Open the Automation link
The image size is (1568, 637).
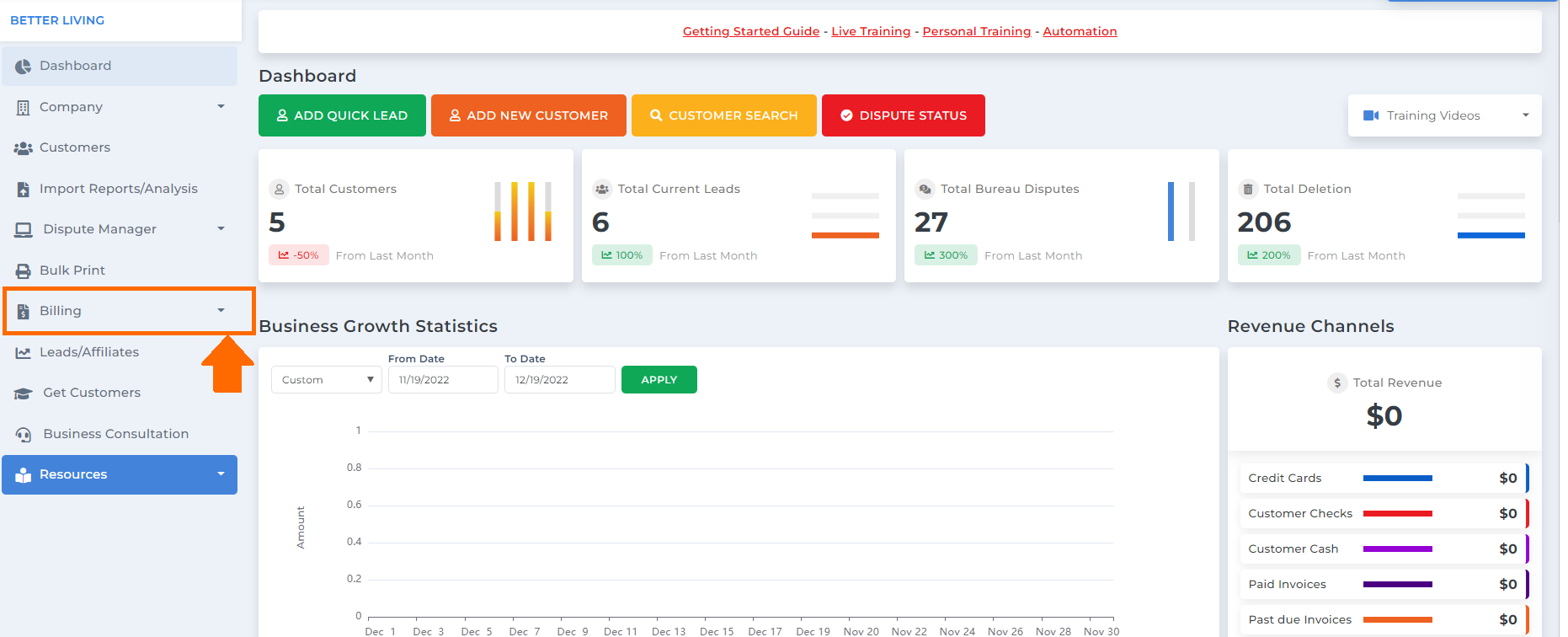click(1080, 31)
